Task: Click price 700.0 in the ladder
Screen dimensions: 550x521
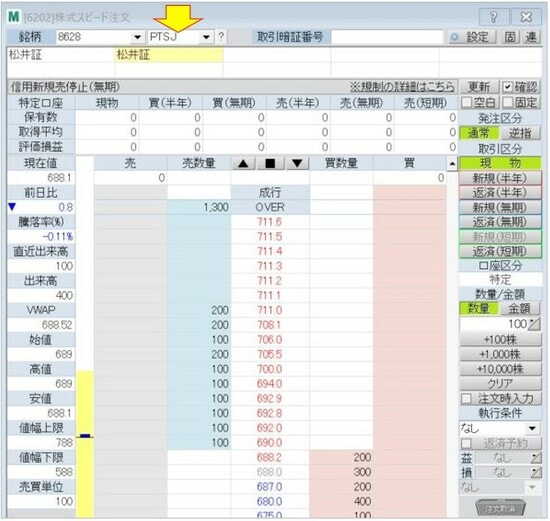Action: 270,369
